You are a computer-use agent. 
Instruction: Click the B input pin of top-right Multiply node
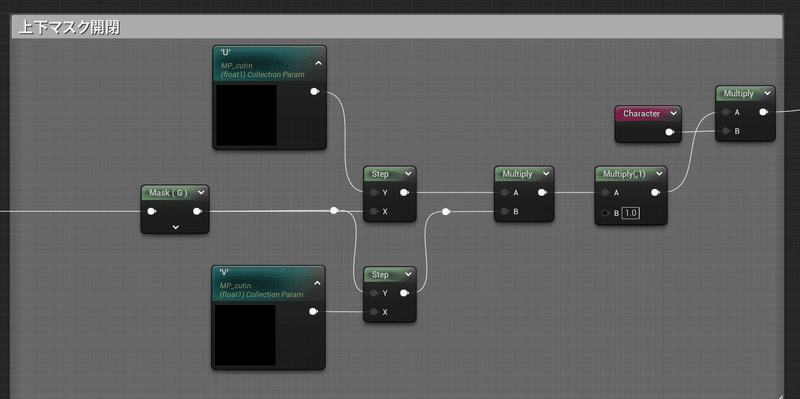click(726, 131)
